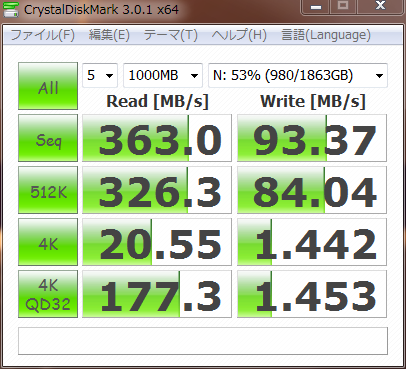Click the 512K read result 326.3

click(157, 190)
